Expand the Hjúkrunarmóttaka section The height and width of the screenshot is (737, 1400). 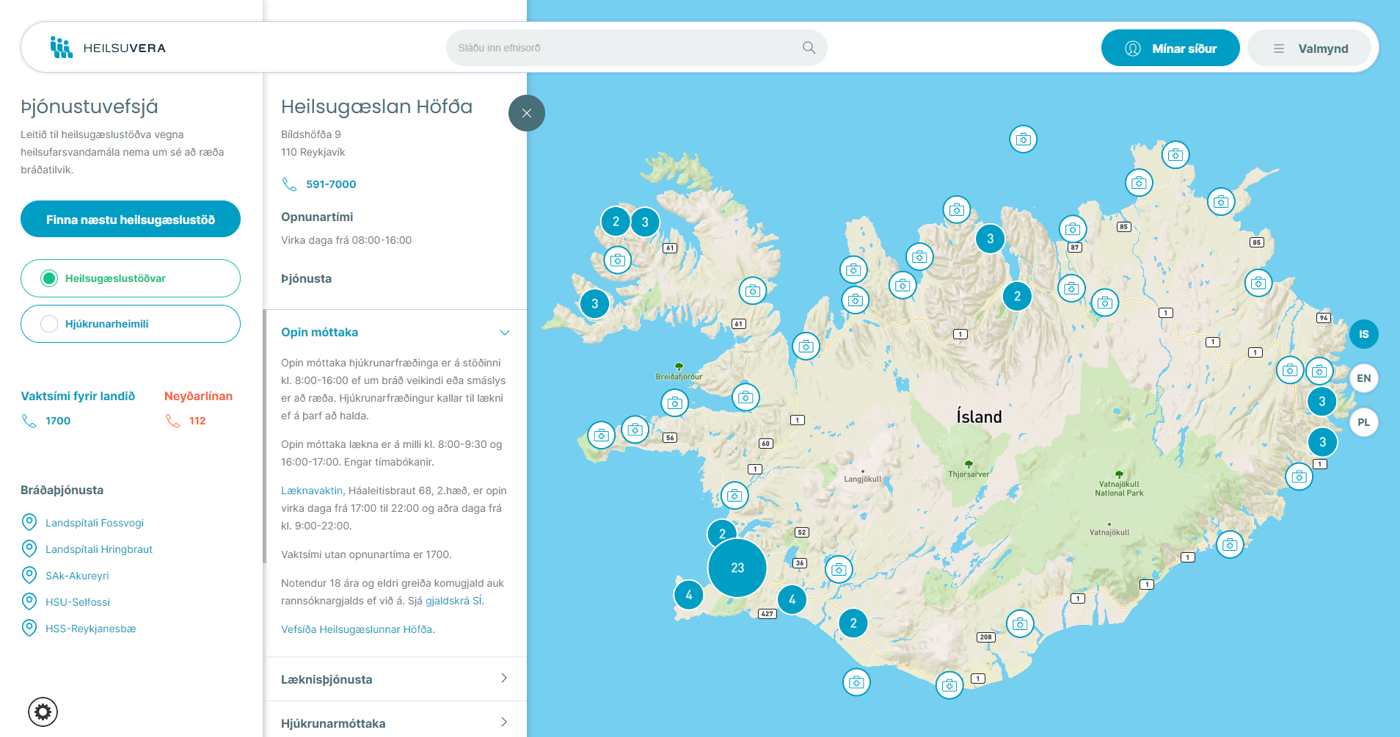coord(503,722)
